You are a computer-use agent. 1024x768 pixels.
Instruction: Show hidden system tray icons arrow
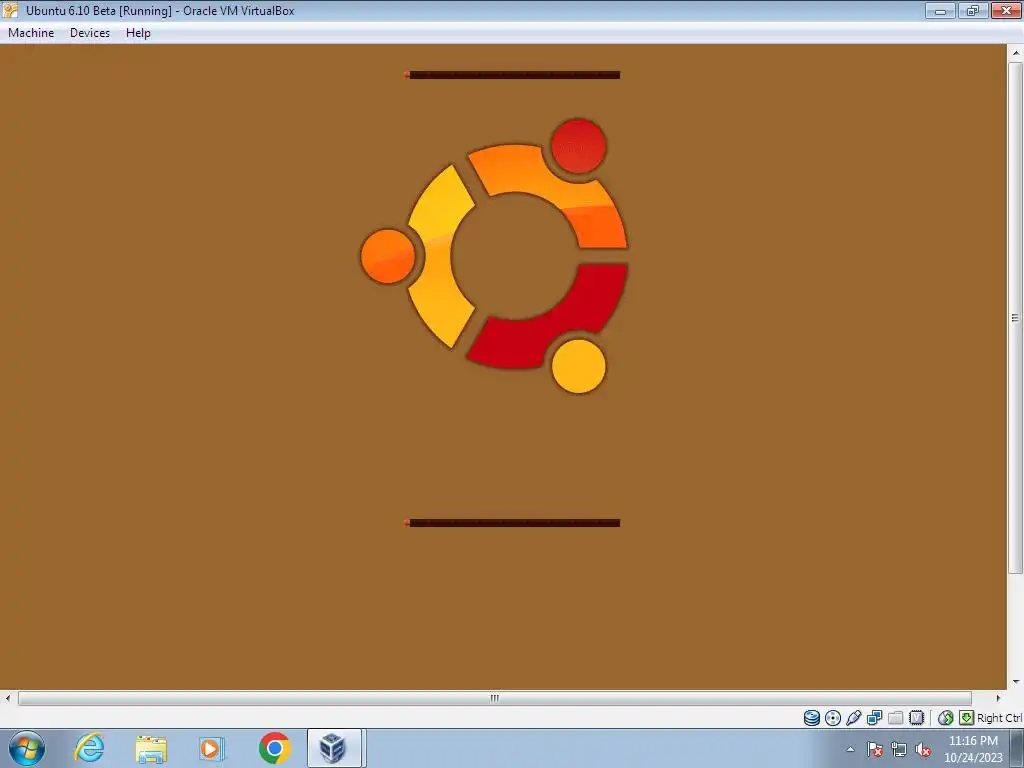click(x=850, y=749)
